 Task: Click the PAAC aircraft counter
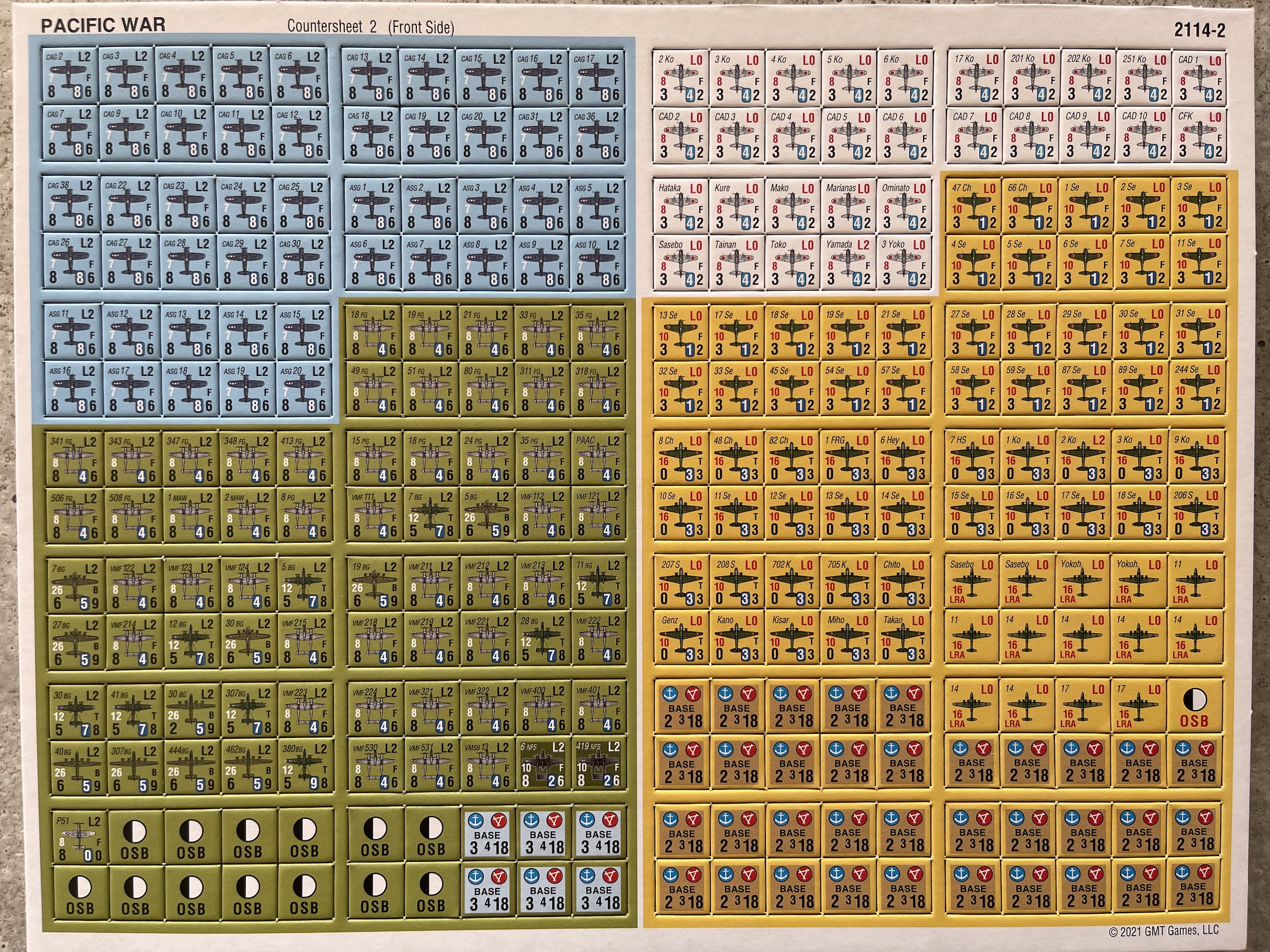click(x=599, y=459)
